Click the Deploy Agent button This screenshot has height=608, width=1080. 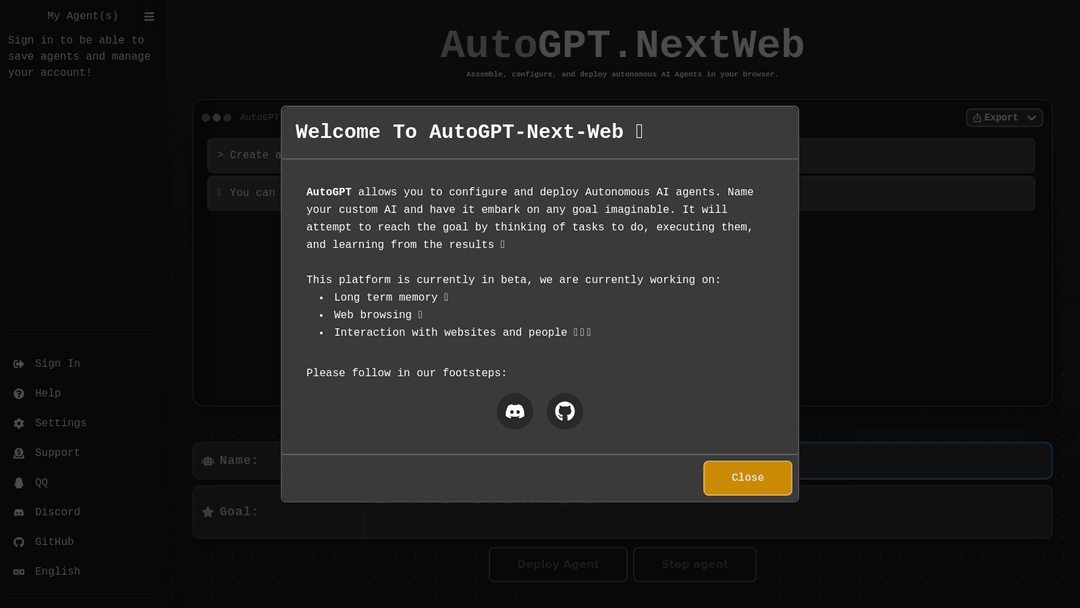[x=558, y=565]
